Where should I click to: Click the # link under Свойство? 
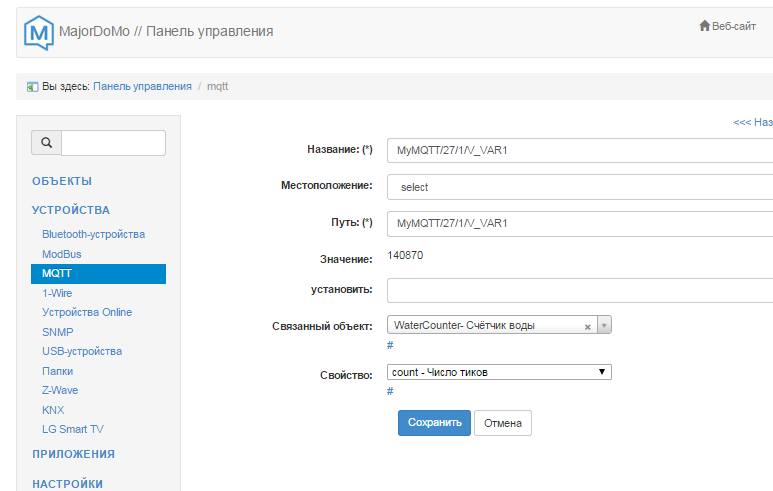tap(390, 391)
